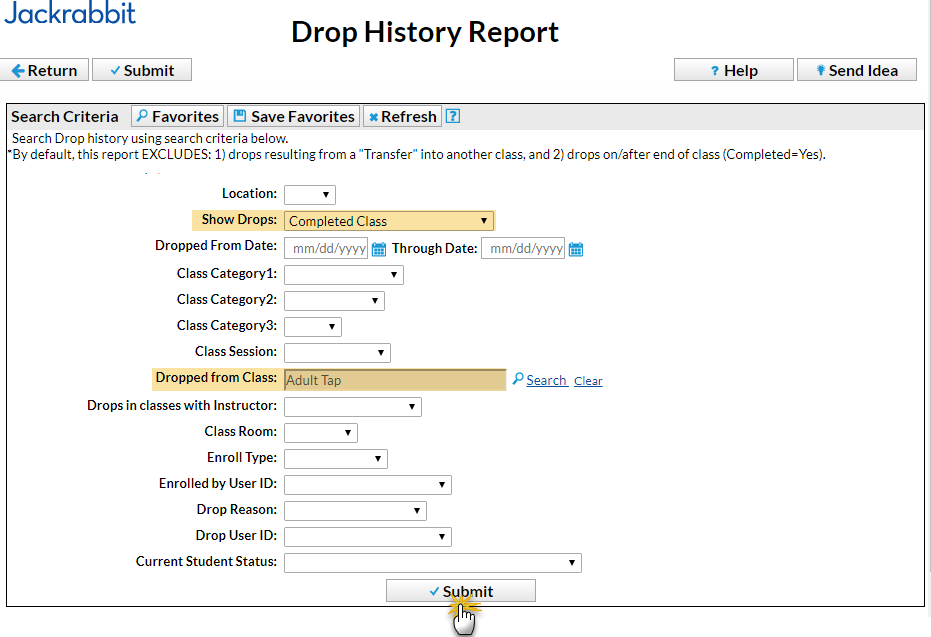Viewport: 931px width, 637px height.
Task: Expand the Class Category1 dropdown
Action: (x=344, y=275)
